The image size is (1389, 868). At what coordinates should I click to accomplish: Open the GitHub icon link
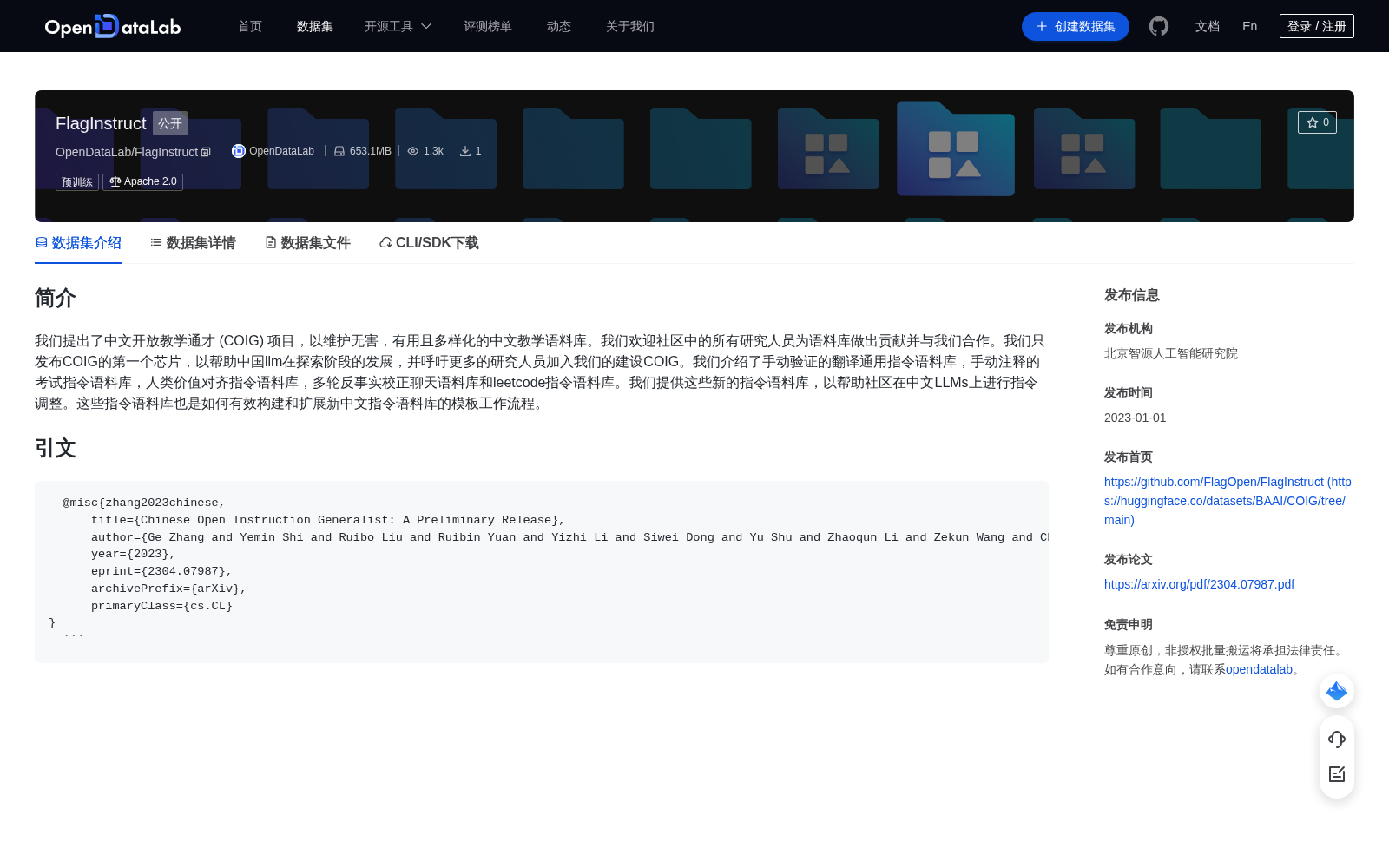coord(1159,26)
